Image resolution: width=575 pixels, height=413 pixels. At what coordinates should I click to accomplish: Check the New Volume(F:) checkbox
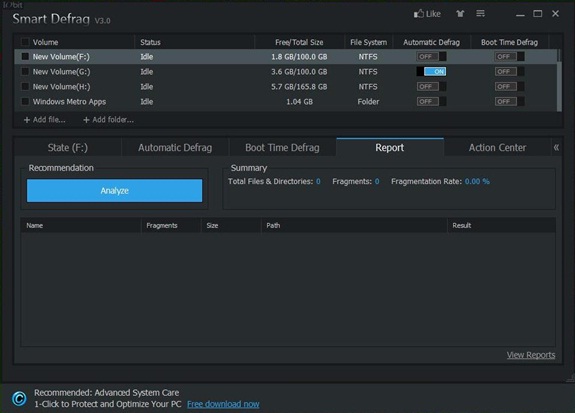tap(25, 56)
